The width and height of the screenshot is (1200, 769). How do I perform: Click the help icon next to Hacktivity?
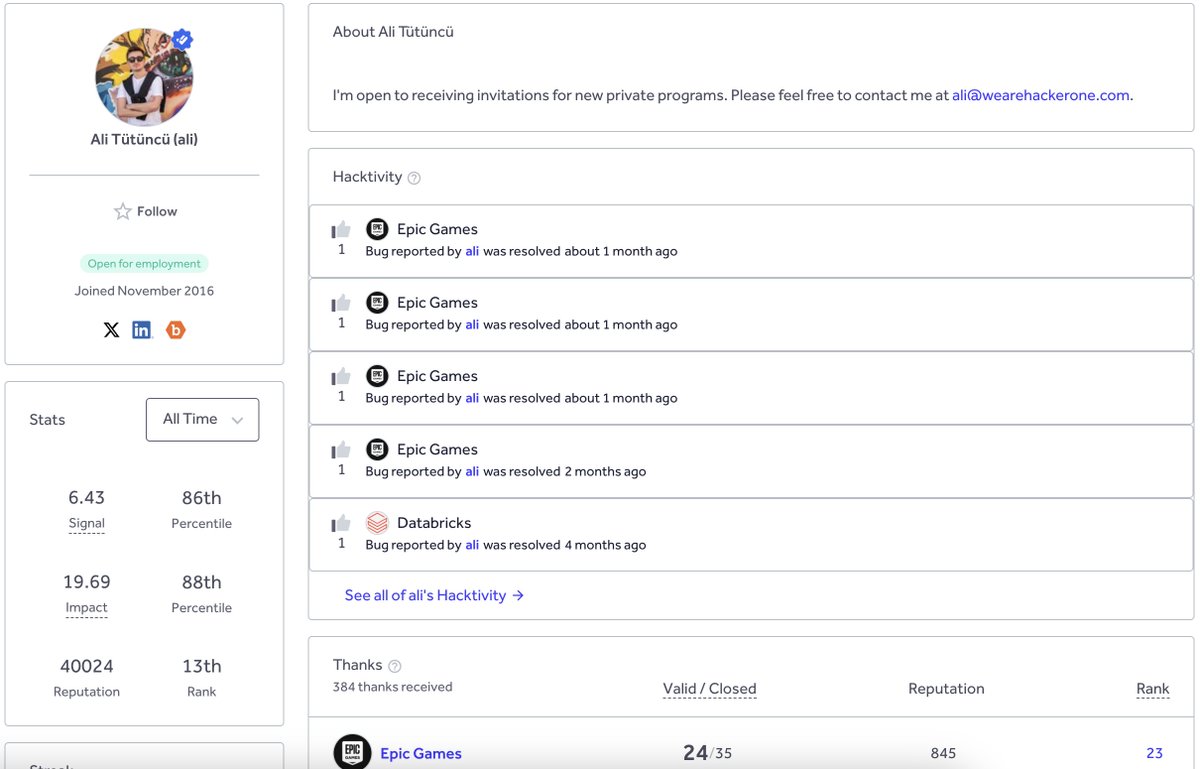(414, 178)
